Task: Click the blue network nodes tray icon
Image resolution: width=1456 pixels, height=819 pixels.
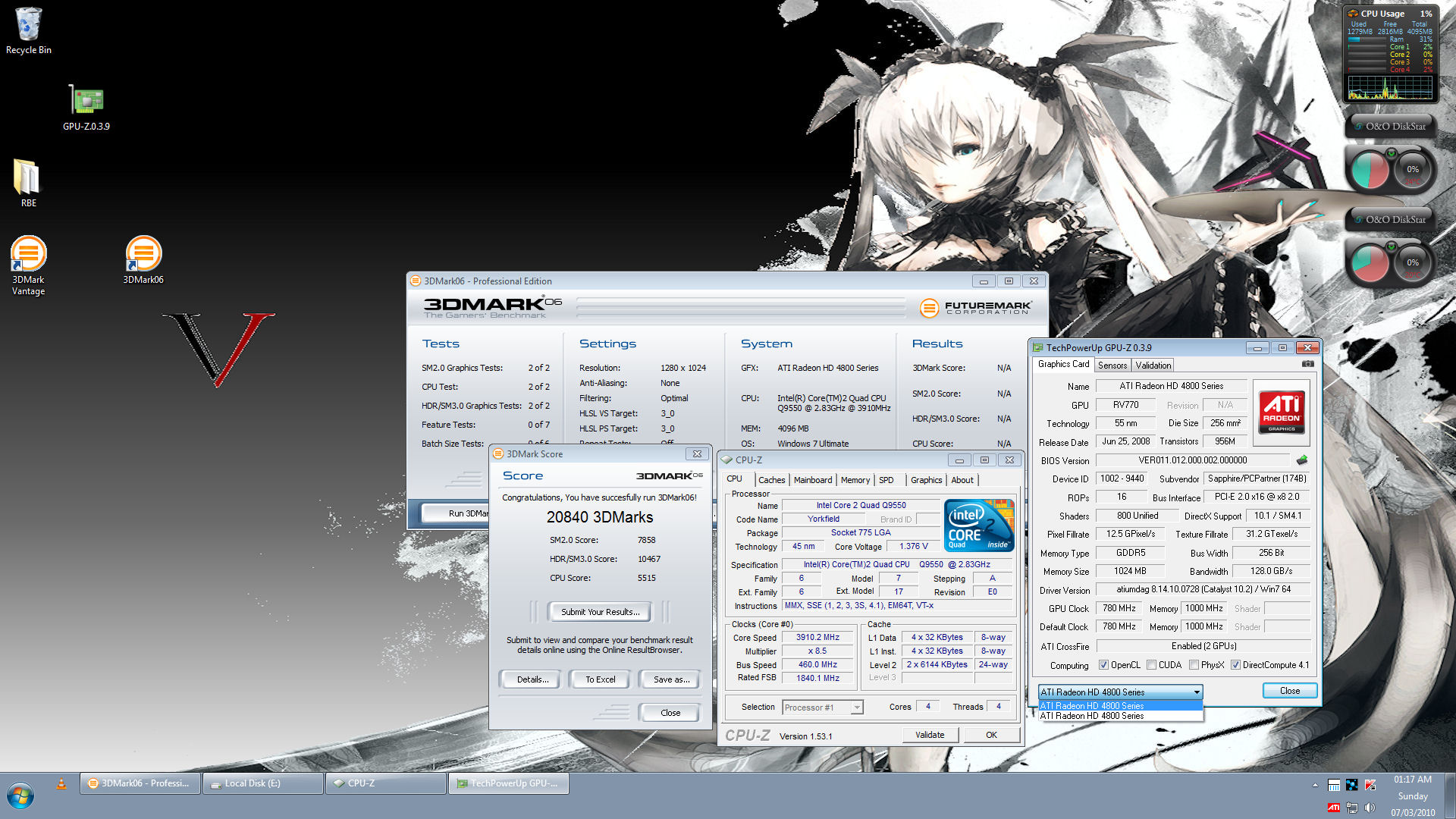Action: tap(1351, 785)
